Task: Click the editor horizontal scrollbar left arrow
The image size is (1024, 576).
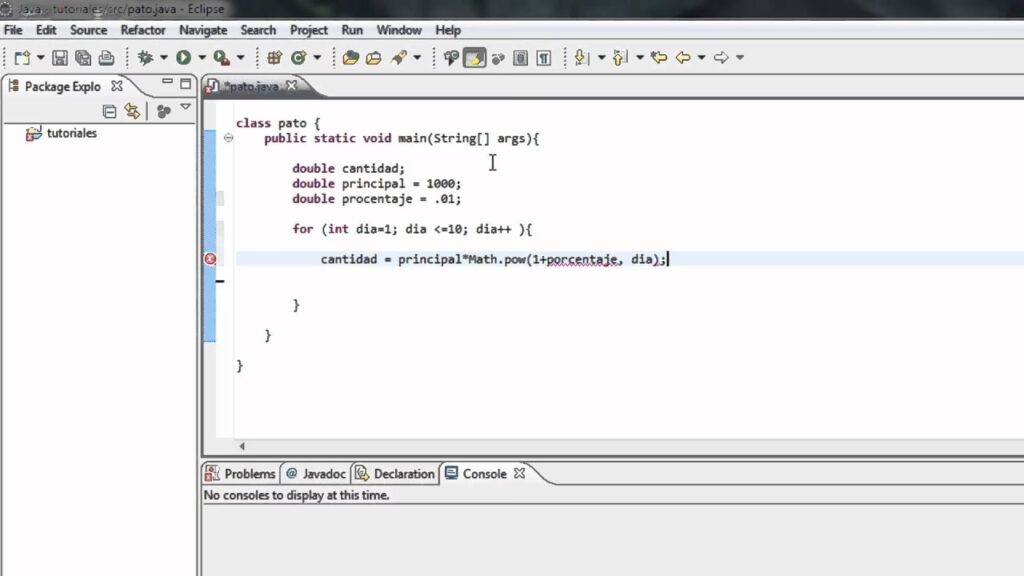Action: [241, 446]
